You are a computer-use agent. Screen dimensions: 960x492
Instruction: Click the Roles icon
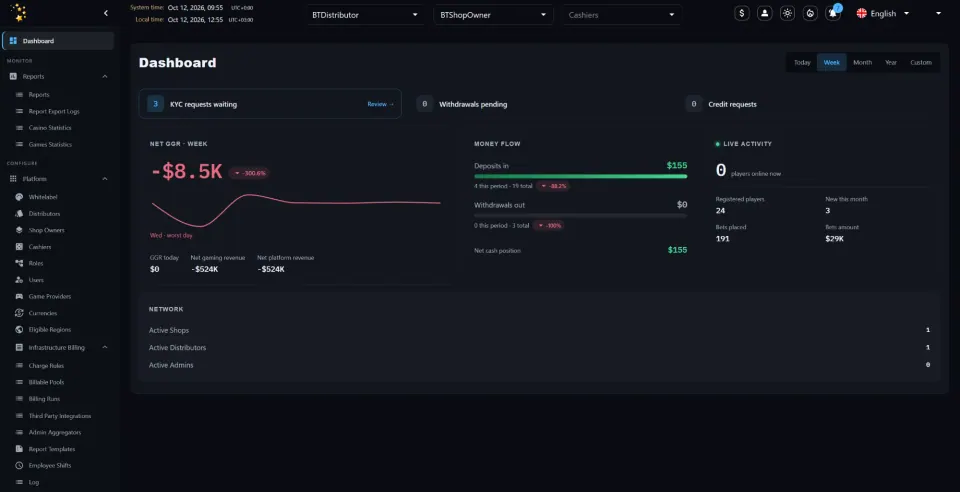pyautogui.click(x=19, y=263)
